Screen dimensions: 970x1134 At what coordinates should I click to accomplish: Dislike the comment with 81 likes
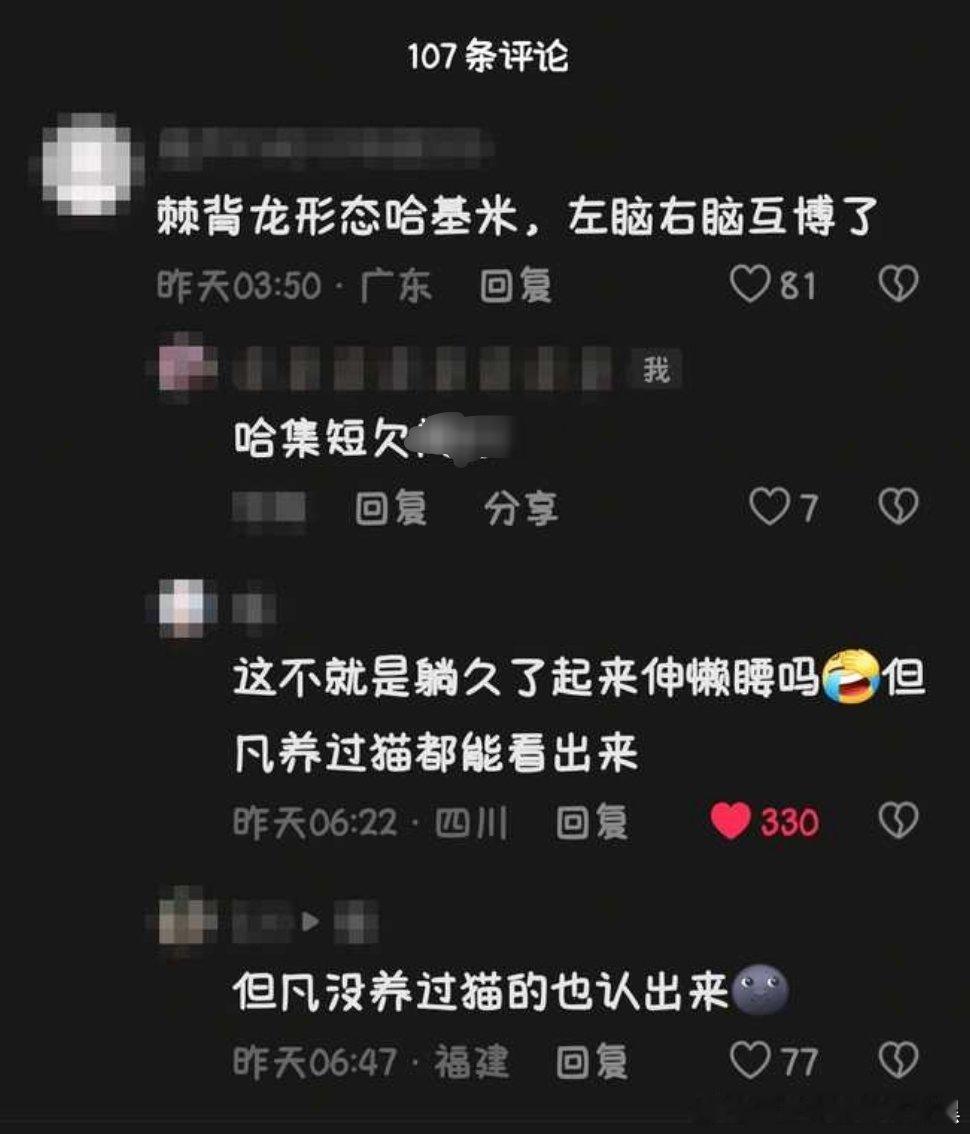click(898, 284)
